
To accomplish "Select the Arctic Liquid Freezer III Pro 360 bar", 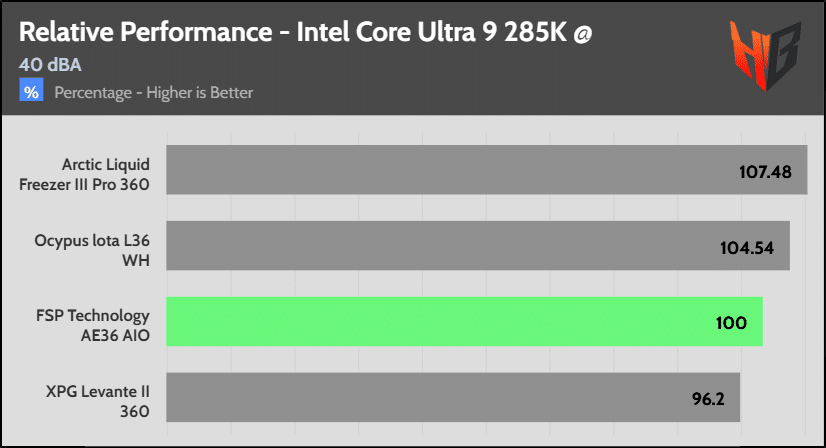I will (487, 170).
